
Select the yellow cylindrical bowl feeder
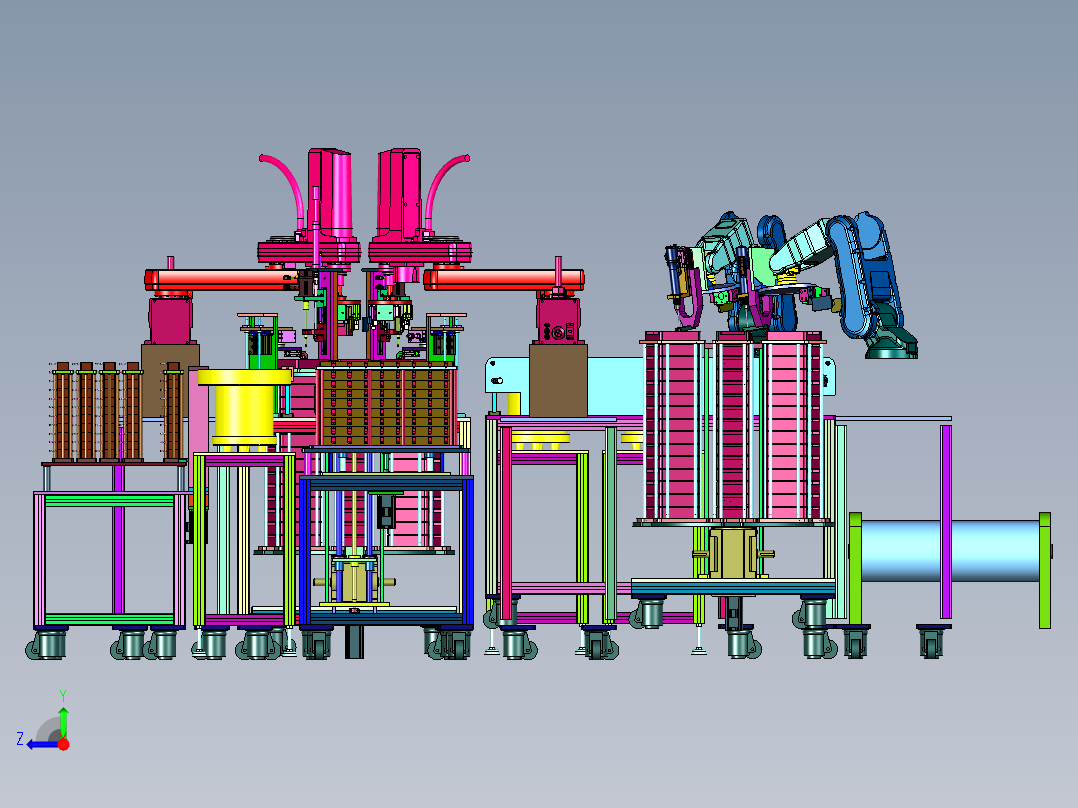(x=245, y=407)
